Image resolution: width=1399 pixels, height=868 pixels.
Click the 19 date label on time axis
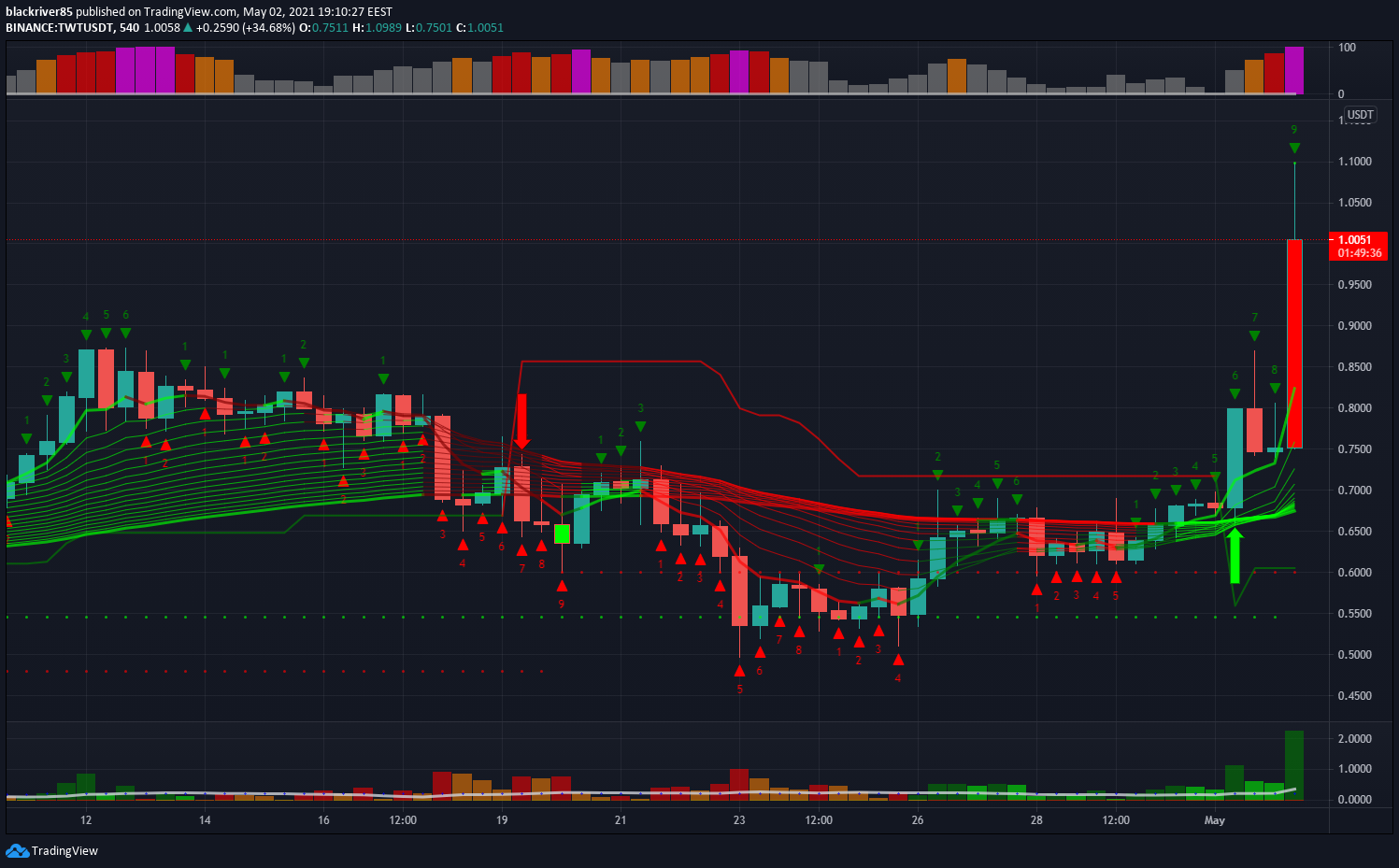(502, 820)
